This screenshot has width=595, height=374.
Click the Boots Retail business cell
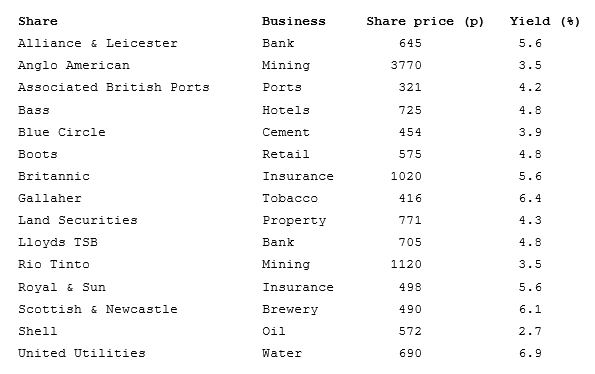(x=286, y=154)
